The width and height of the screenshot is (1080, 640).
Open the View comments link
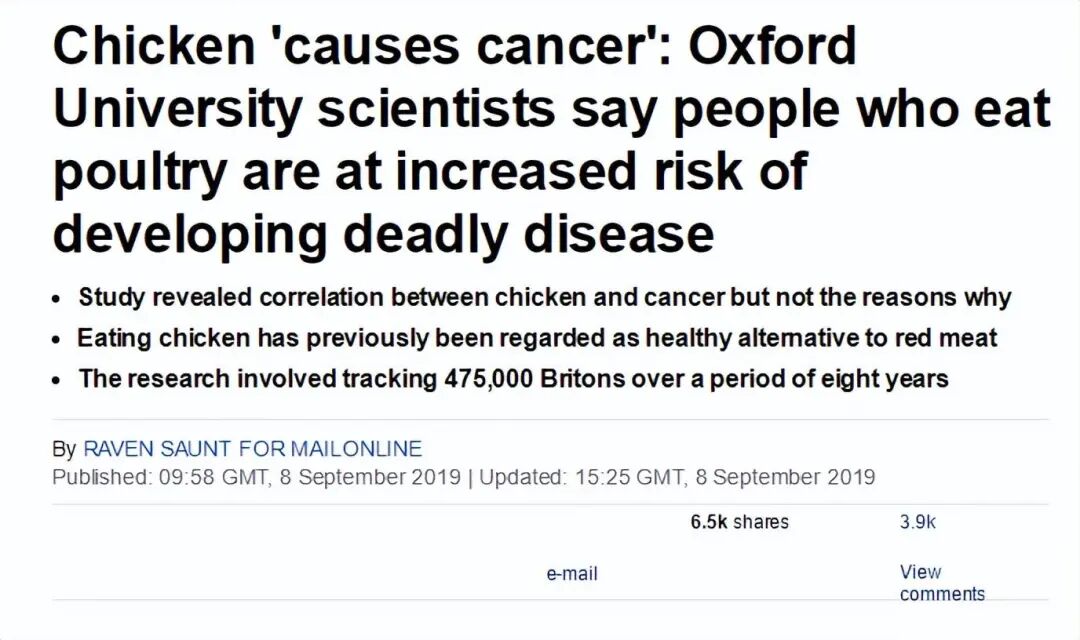[941, 583]
